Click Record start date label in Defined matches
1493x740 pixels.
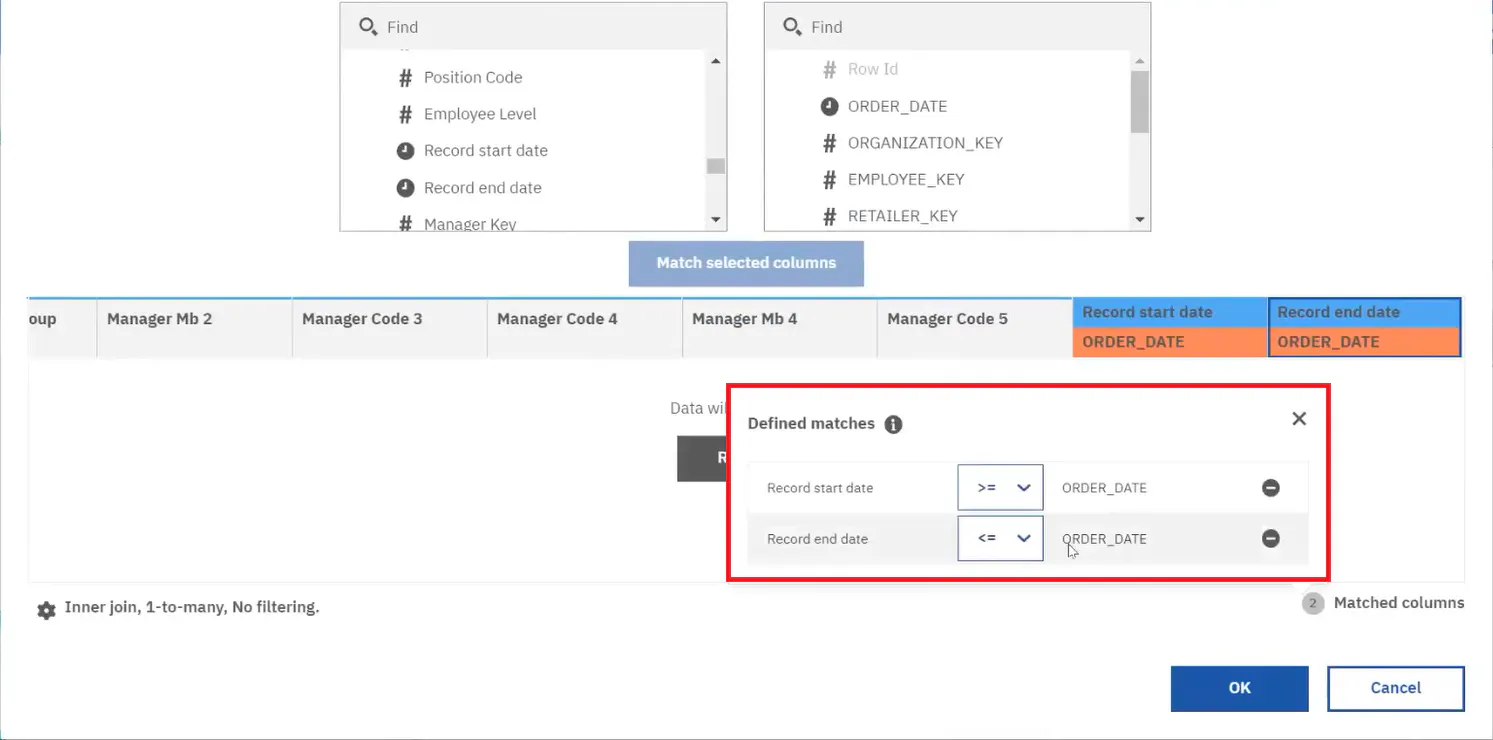coord(820,488)
